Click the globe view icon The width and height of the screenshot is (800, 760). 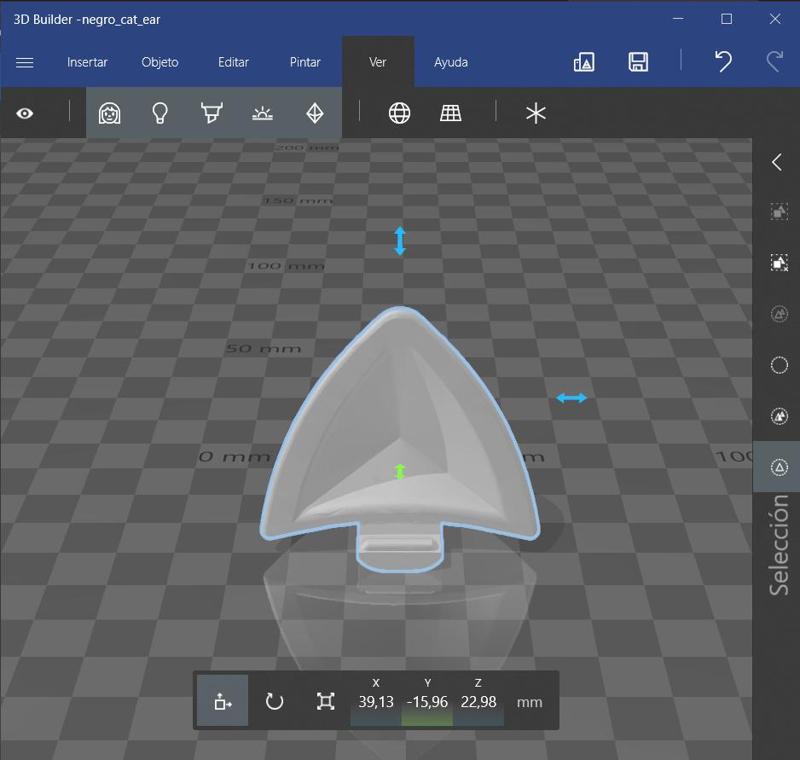click(399, 113)
